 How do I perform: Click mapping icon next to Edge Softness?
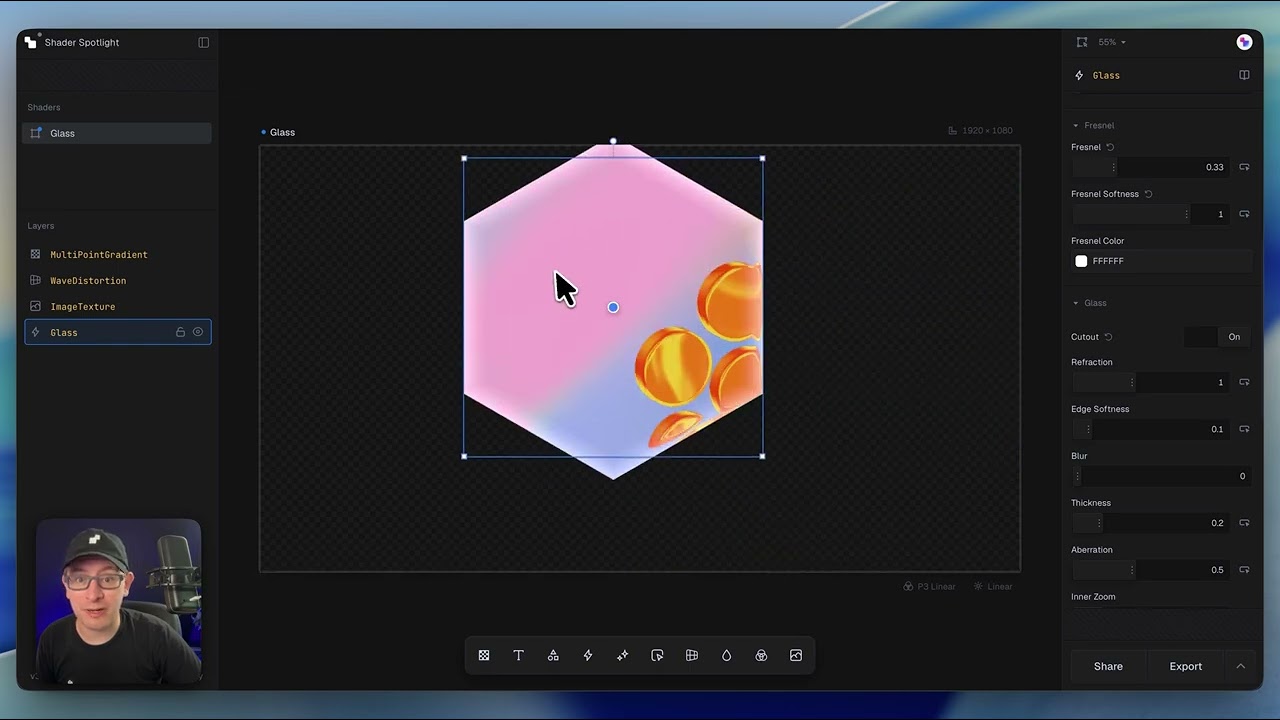[1244, 429]
